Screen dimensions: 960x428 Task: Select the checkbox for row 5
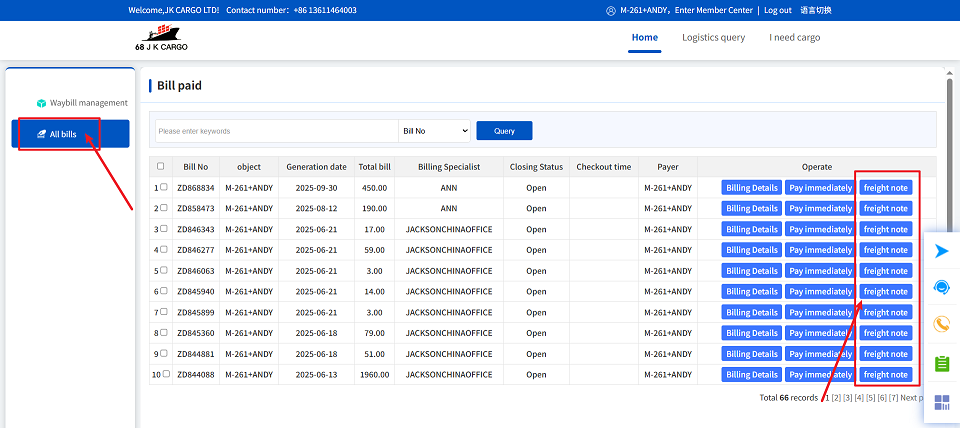click(x=164, y=270)
